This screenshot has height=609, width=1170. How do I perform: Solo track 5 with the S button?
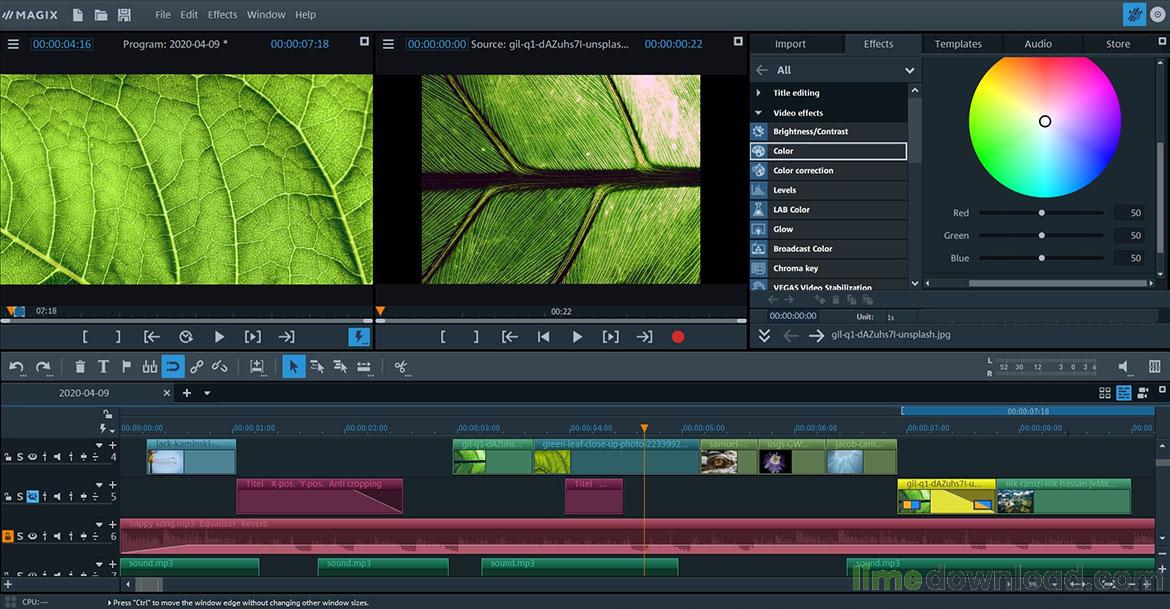19,496
